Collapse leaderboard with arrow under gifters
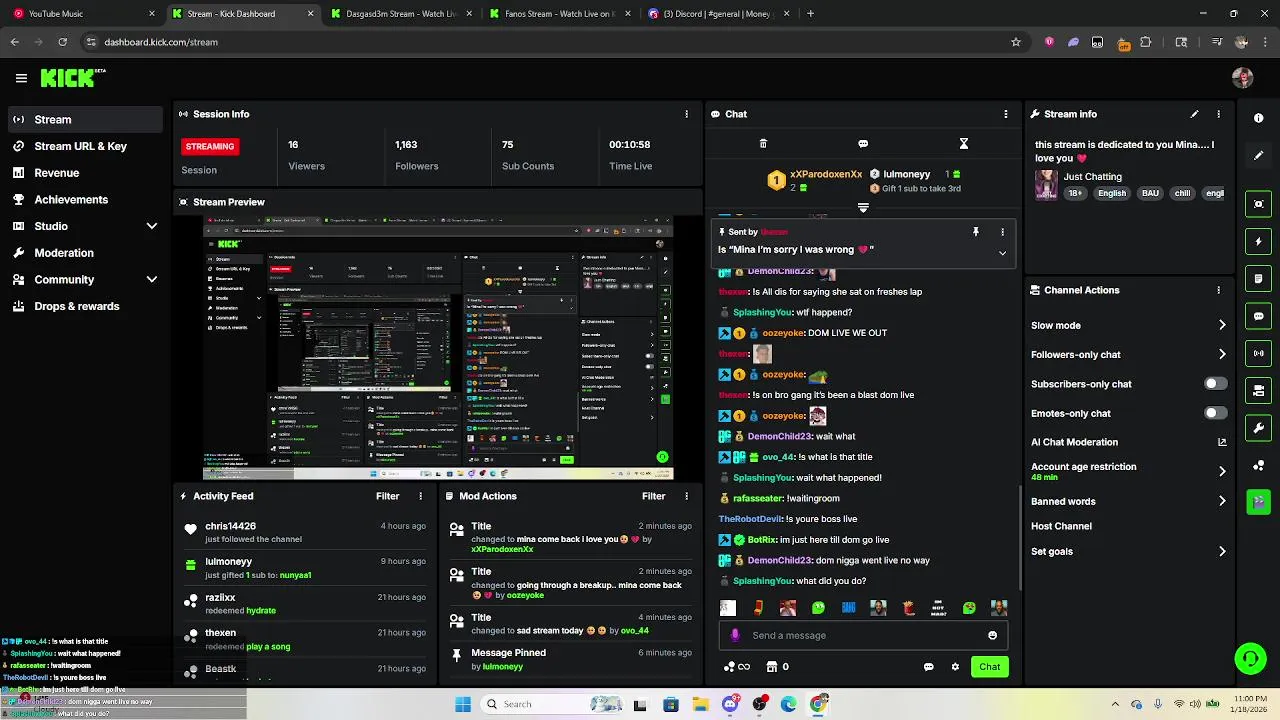This screenshot has width=1280, height=720. pos(863,208)
